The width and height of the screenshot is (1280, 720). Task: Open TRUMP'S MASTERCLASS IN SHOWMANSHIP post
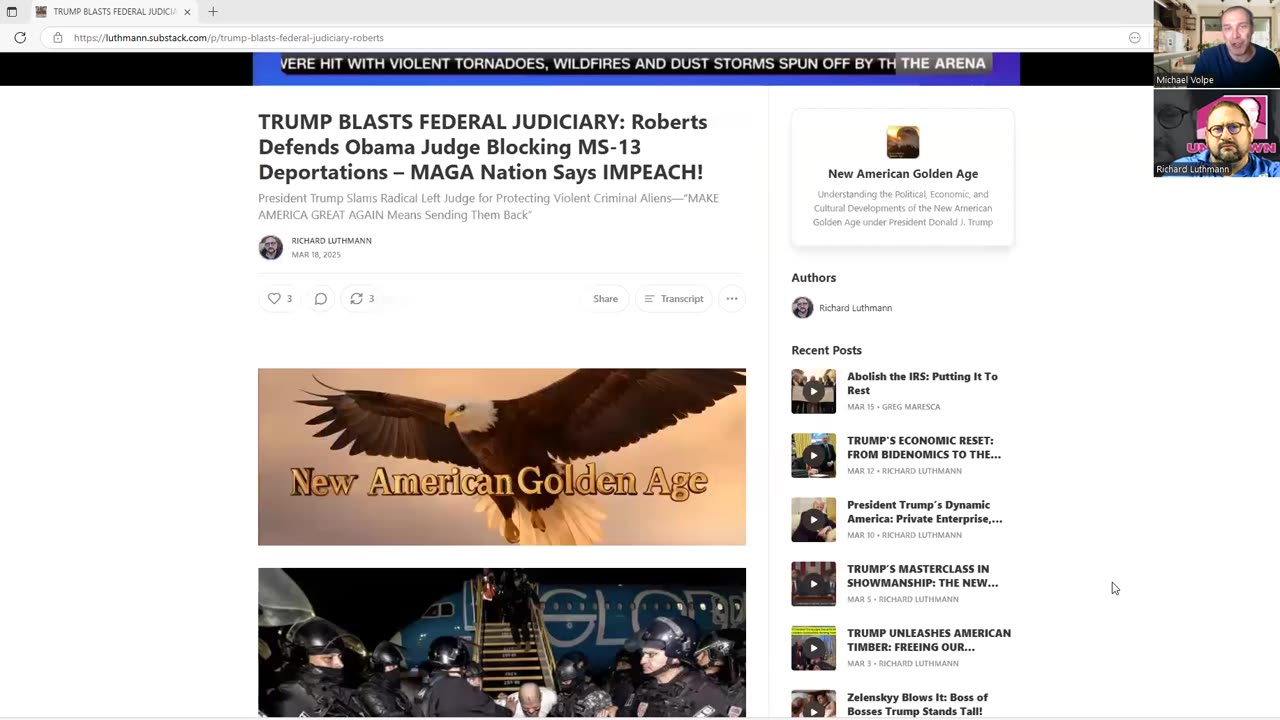(x=922, y=576)
